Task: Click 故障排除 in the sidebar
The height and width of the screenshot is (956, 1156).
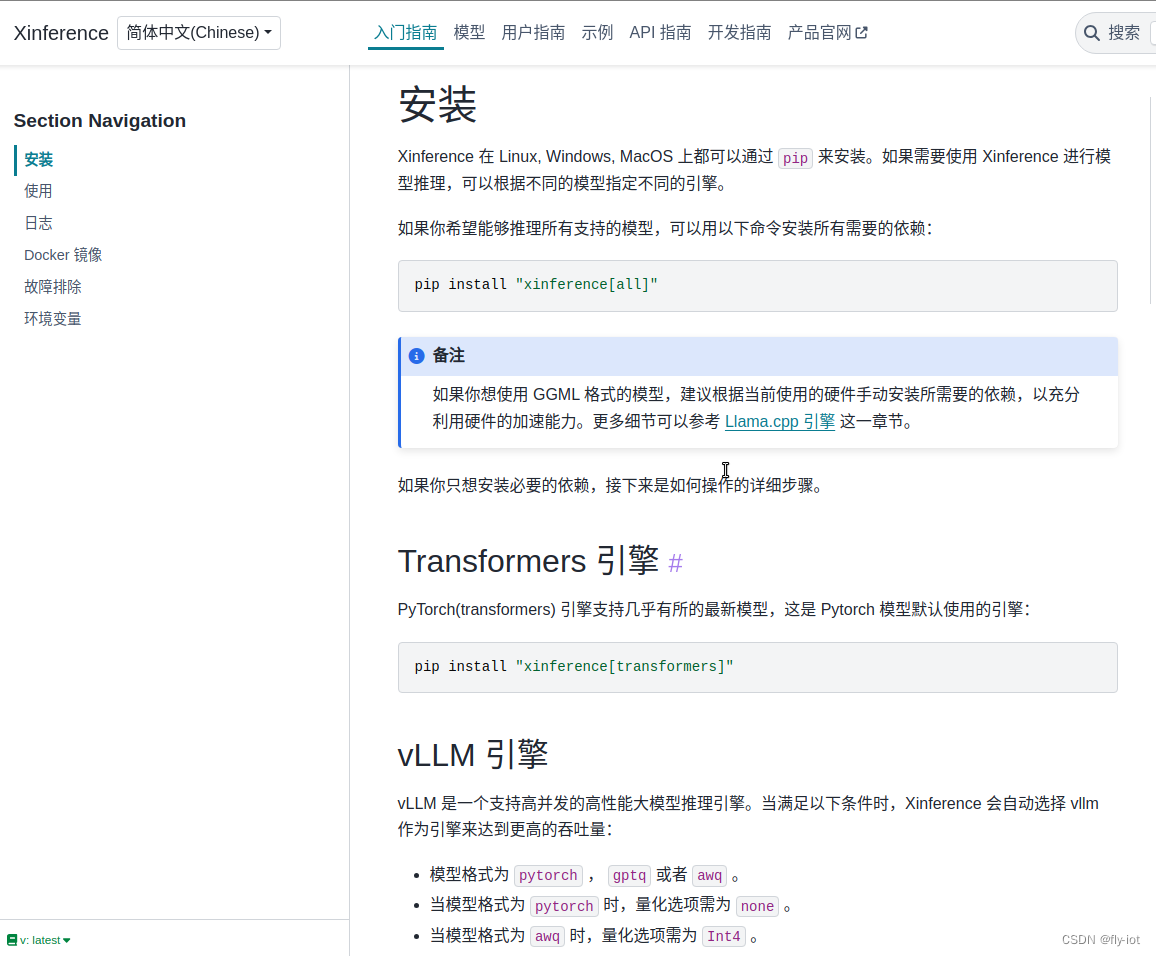Action: tap(52, 286)
